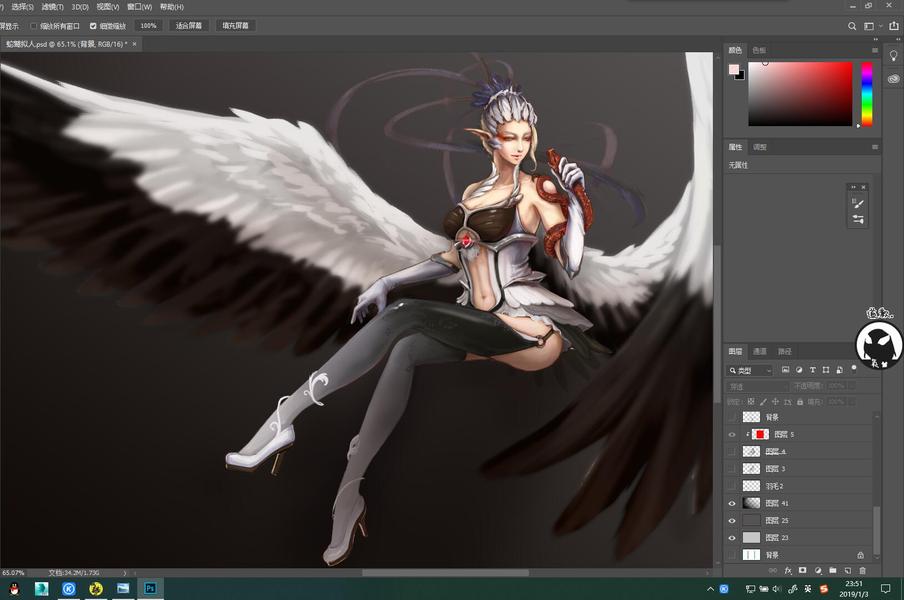Show the 图层 4 layer visibility box
The width and height of the screenshot is (904, 600).
click(x=732, y=451)
